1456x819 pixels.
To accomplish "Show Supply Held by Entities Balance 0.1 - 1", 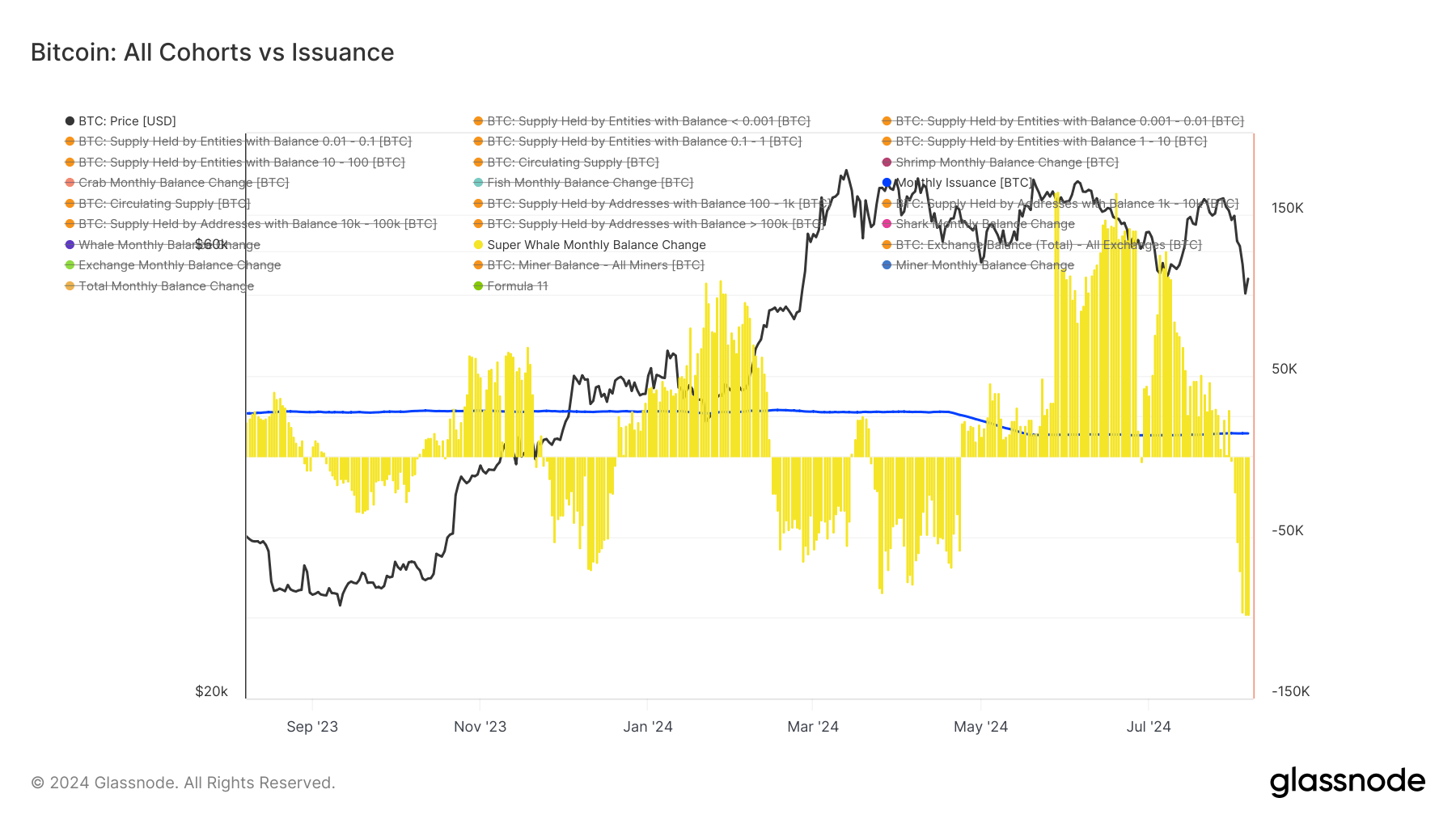I will (637, 141).
